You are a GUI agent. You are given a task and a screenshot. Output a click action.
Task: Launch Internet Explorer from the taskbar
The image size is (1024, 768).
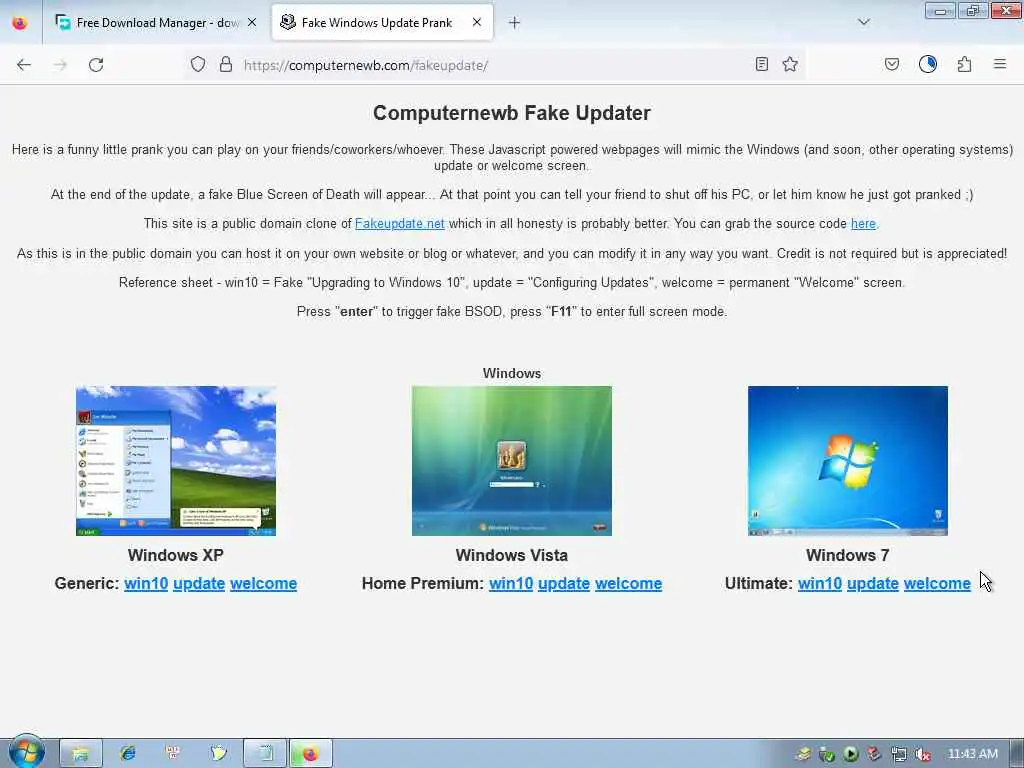128,754
